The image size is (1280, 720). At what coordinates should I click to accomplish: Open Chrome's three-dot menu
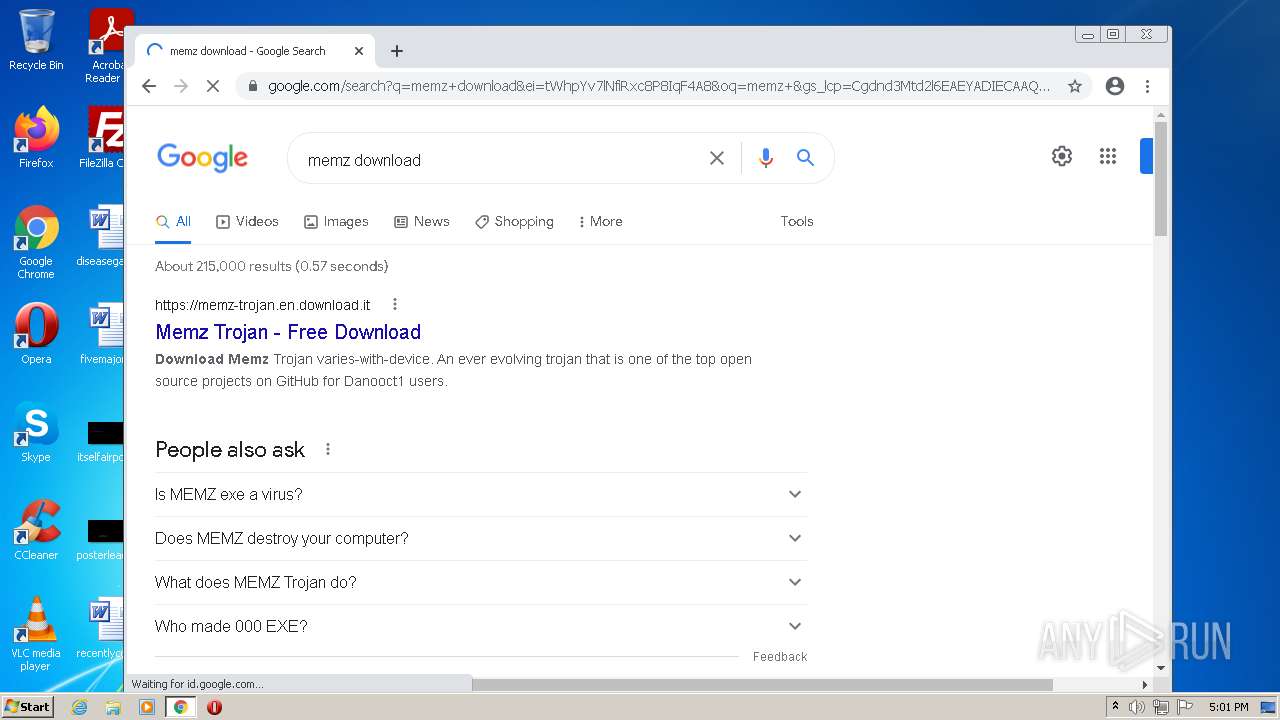click(x=1148, y=86)
